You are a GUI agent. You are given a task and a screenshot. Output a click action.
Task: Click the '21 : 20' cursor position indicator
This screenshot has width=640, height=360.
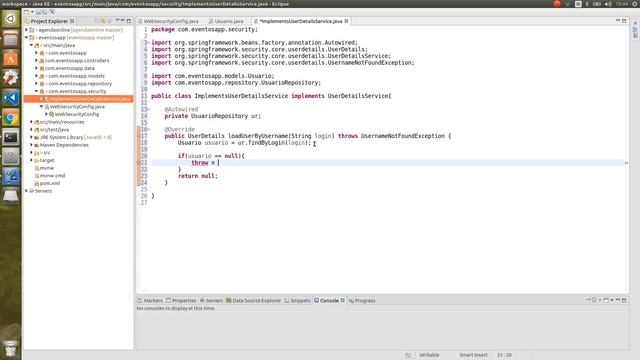coord(504,355)
